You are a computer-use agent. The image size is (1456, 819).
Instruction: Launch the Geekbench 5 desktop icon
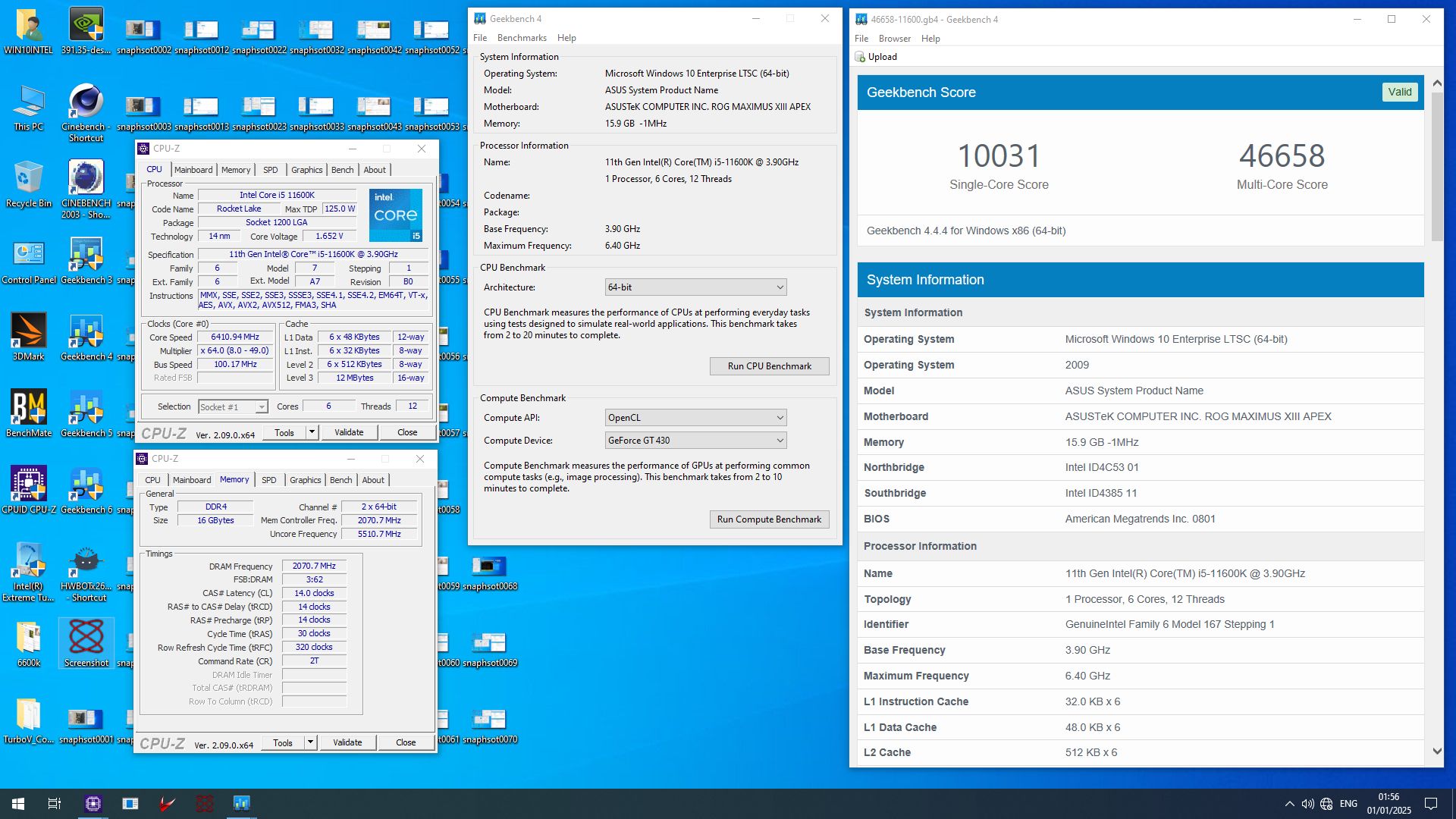(86, 415)
